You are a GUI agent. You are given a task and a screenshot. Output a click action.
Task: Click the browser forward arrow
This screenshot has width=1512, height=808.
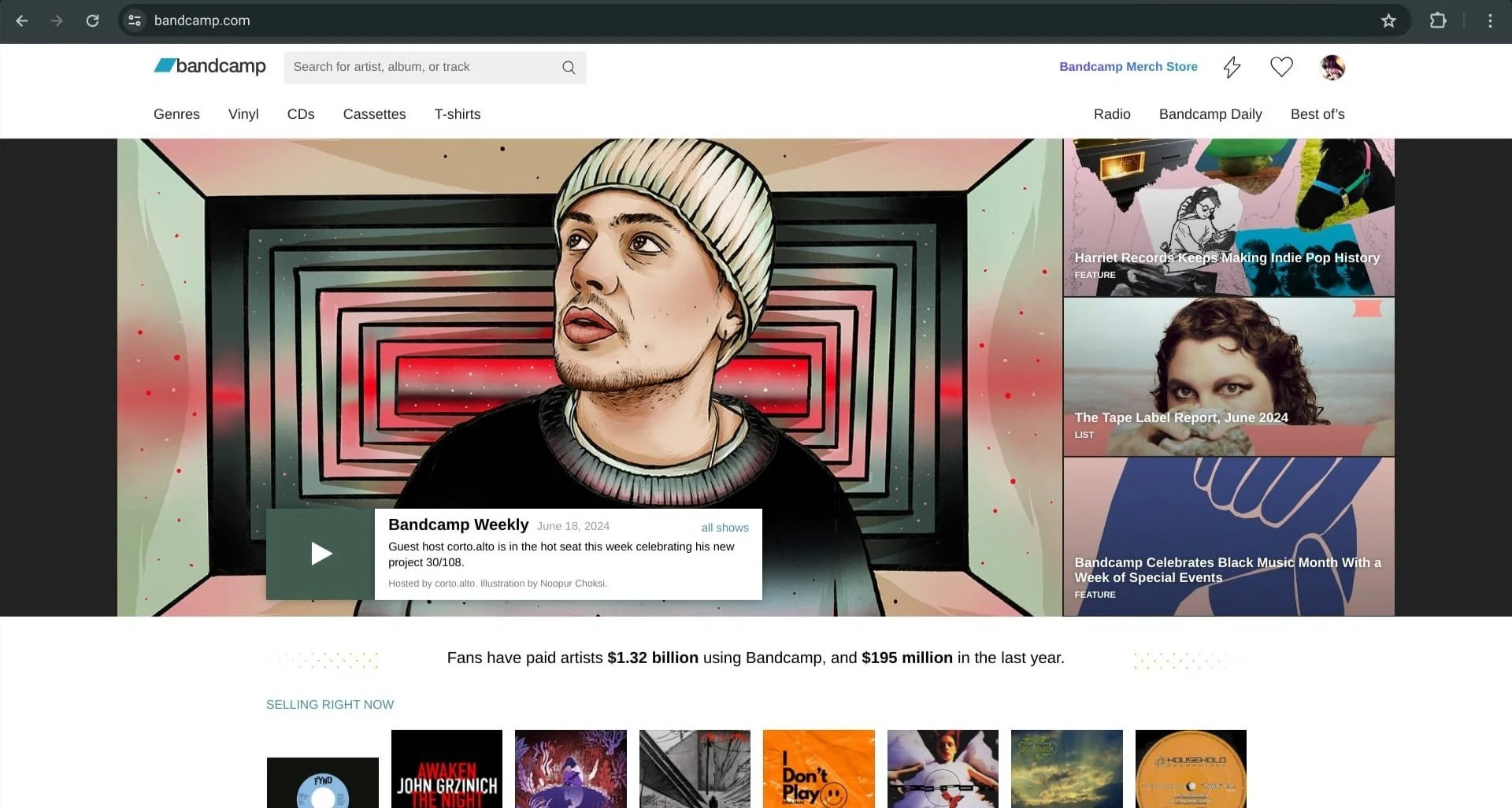(x=57, y=20)
